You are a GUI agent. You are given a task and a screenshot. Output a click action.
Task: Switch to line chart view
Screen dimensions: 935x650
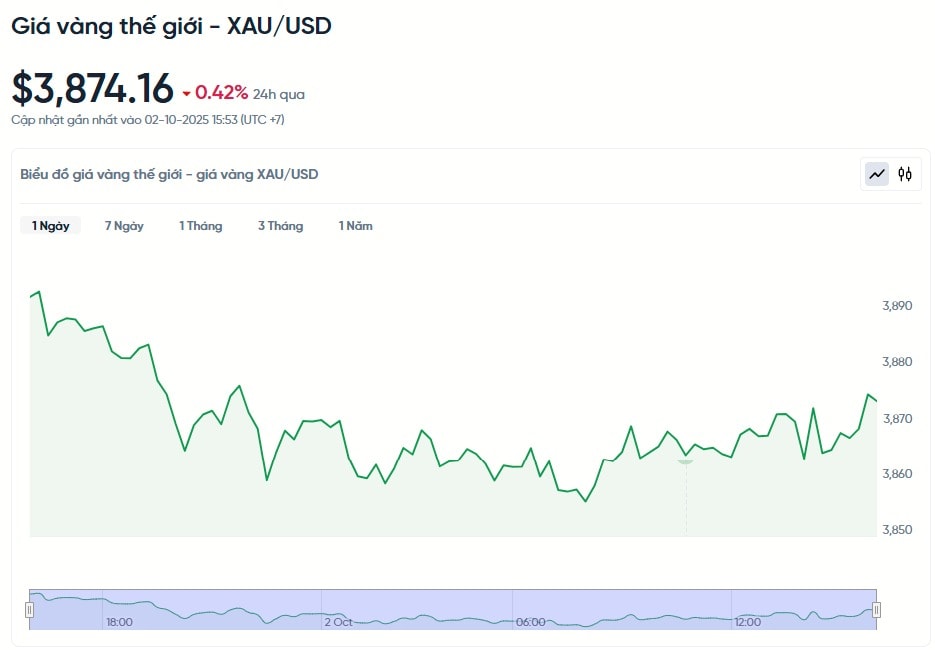[877, 174]
